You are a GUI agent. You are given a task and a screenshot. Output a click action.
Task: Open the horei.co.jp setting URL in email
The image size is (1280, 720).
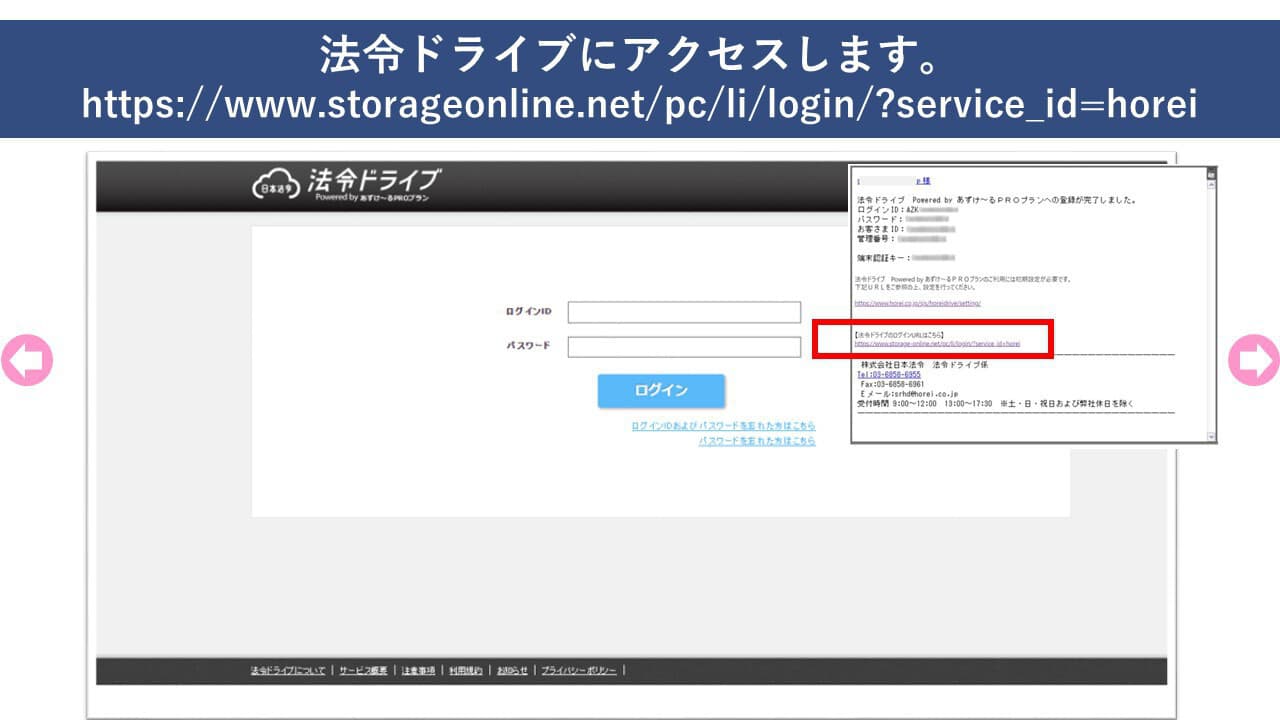[x=917, y=302]
